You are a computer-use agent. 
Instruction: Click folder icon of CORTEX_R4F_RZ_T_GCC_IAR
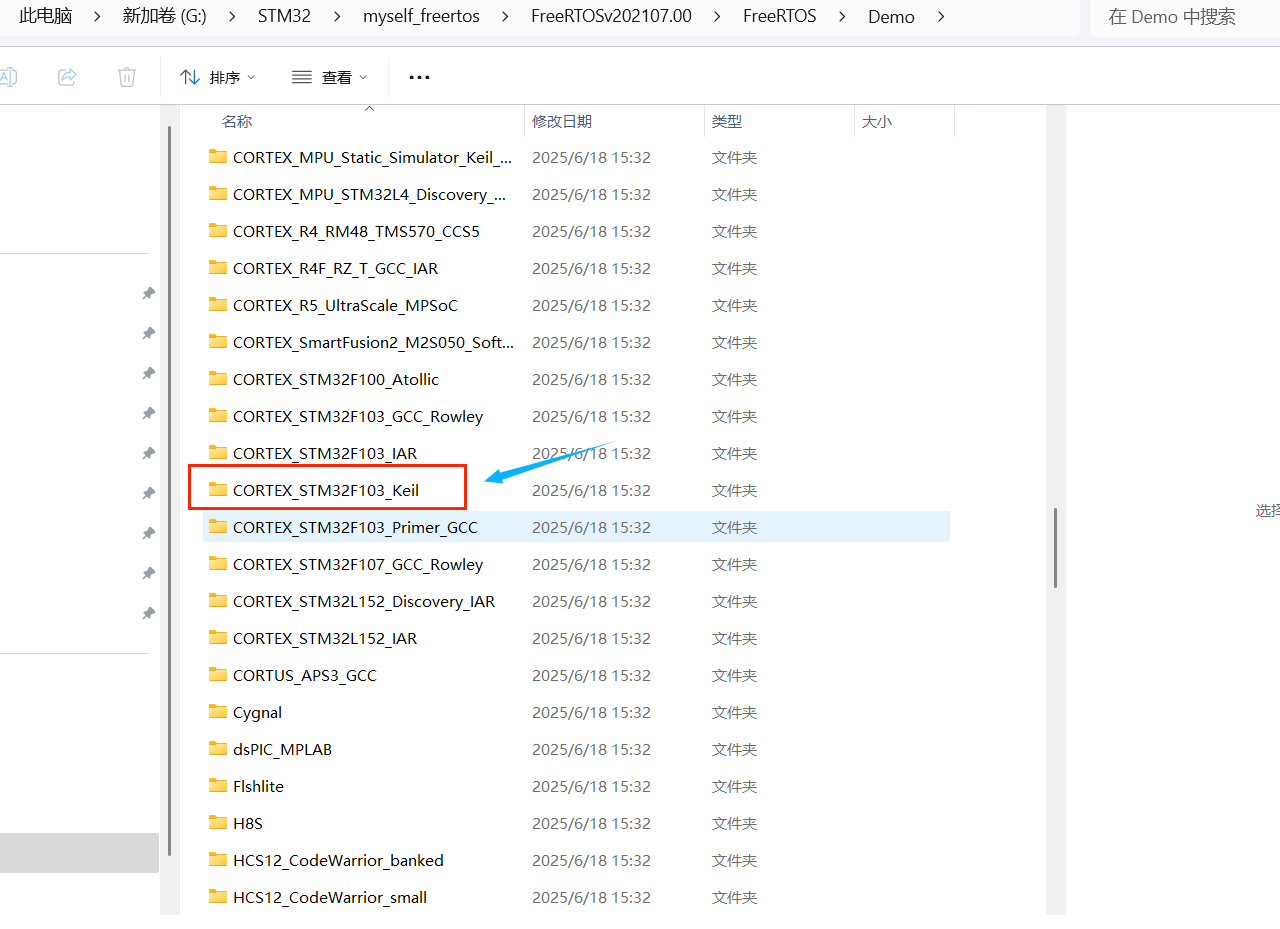tap(218, 267)
